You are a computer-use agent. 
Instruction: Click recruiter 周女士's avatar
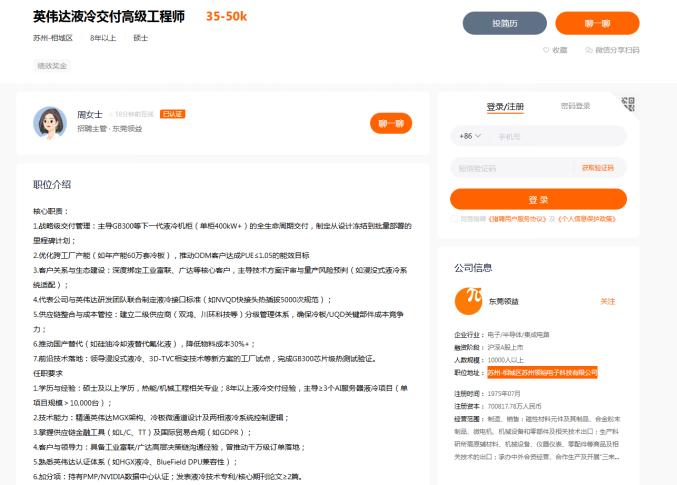coord(51,122)
